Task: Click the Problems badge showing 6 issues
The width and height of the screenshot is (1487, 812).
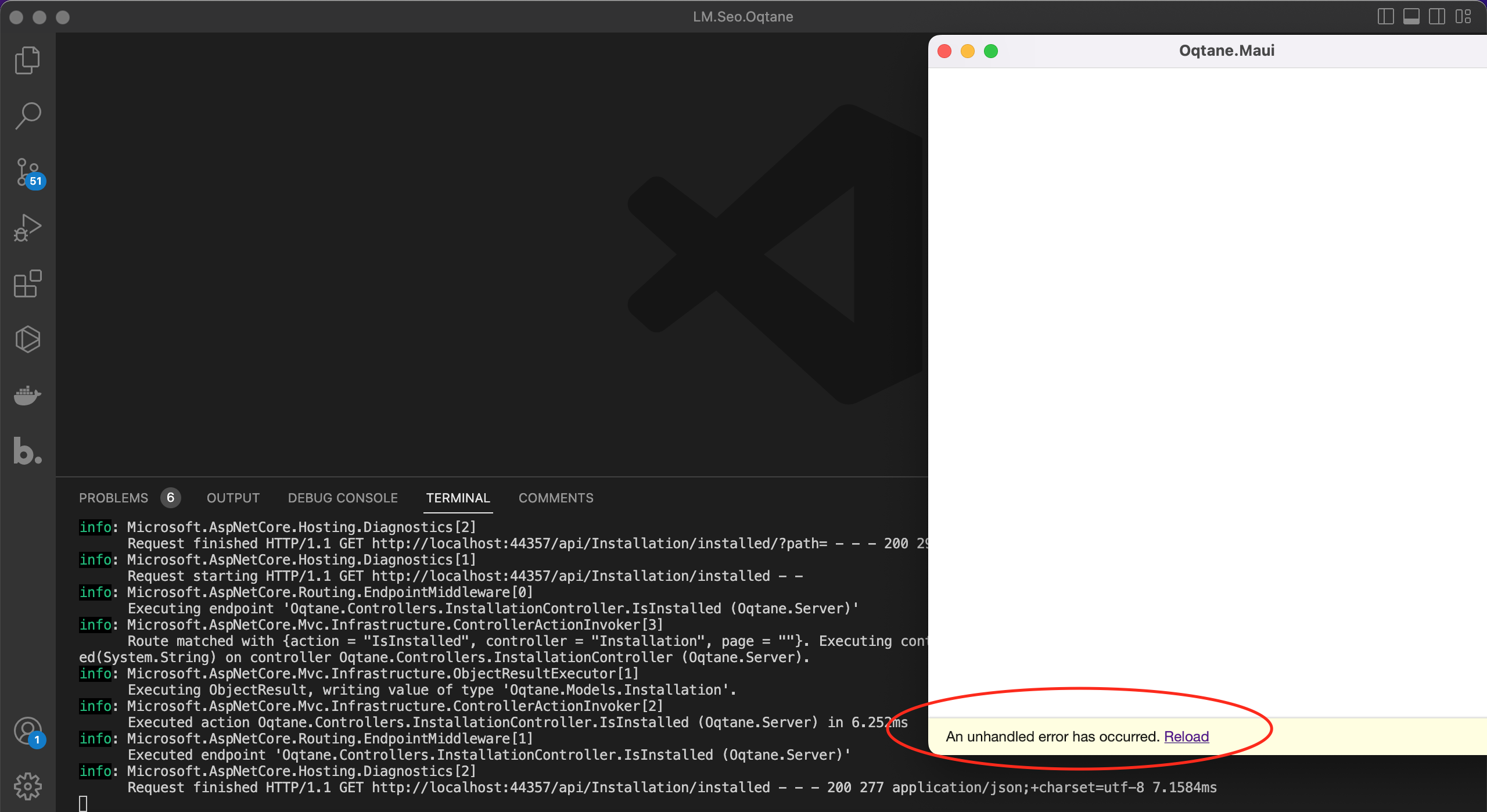Action: [x=170, y=498]
